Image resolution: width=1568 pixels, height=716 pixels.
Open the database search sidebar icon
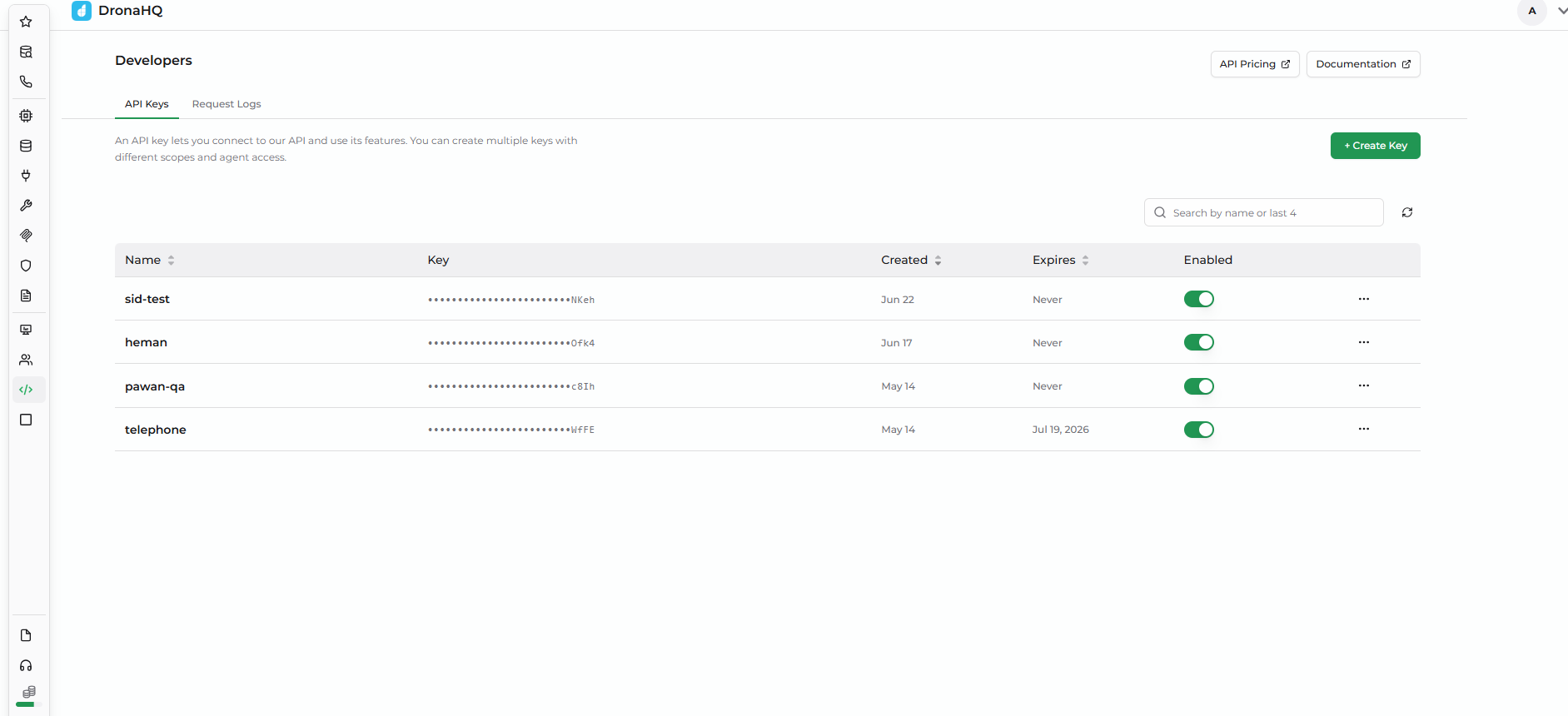coord(26,52)
